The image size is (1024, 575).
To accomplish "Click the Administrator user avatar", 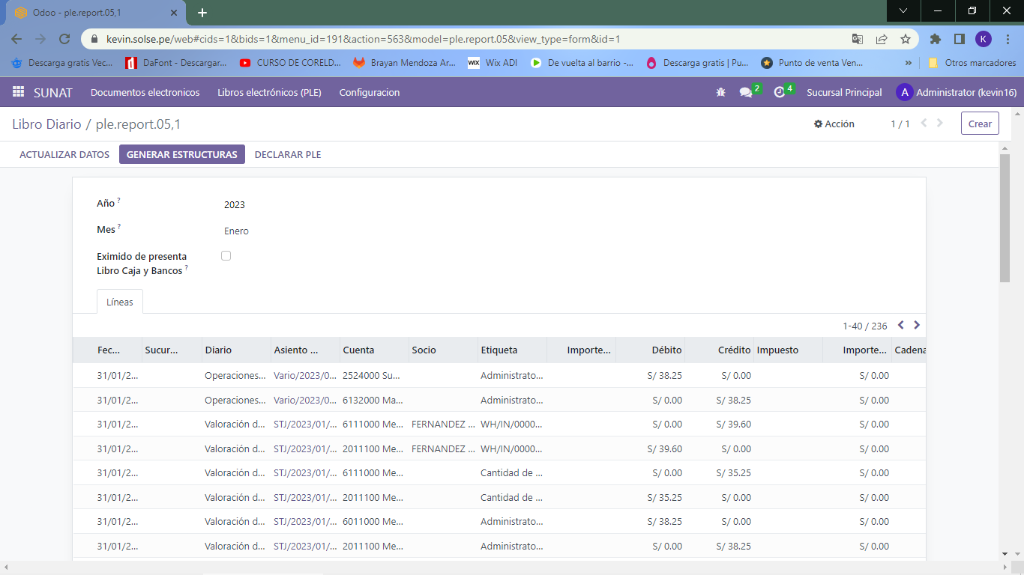I will click(x=904, y=92).
